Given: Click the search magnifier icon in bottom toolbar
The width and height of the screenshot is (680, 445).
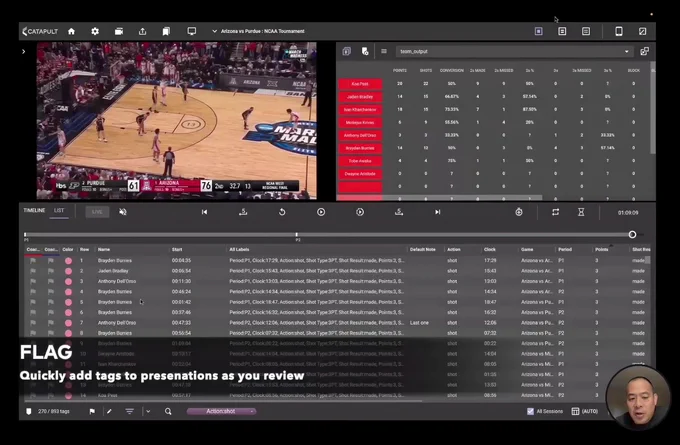Looking at the screenshot, I should [168, 411].
